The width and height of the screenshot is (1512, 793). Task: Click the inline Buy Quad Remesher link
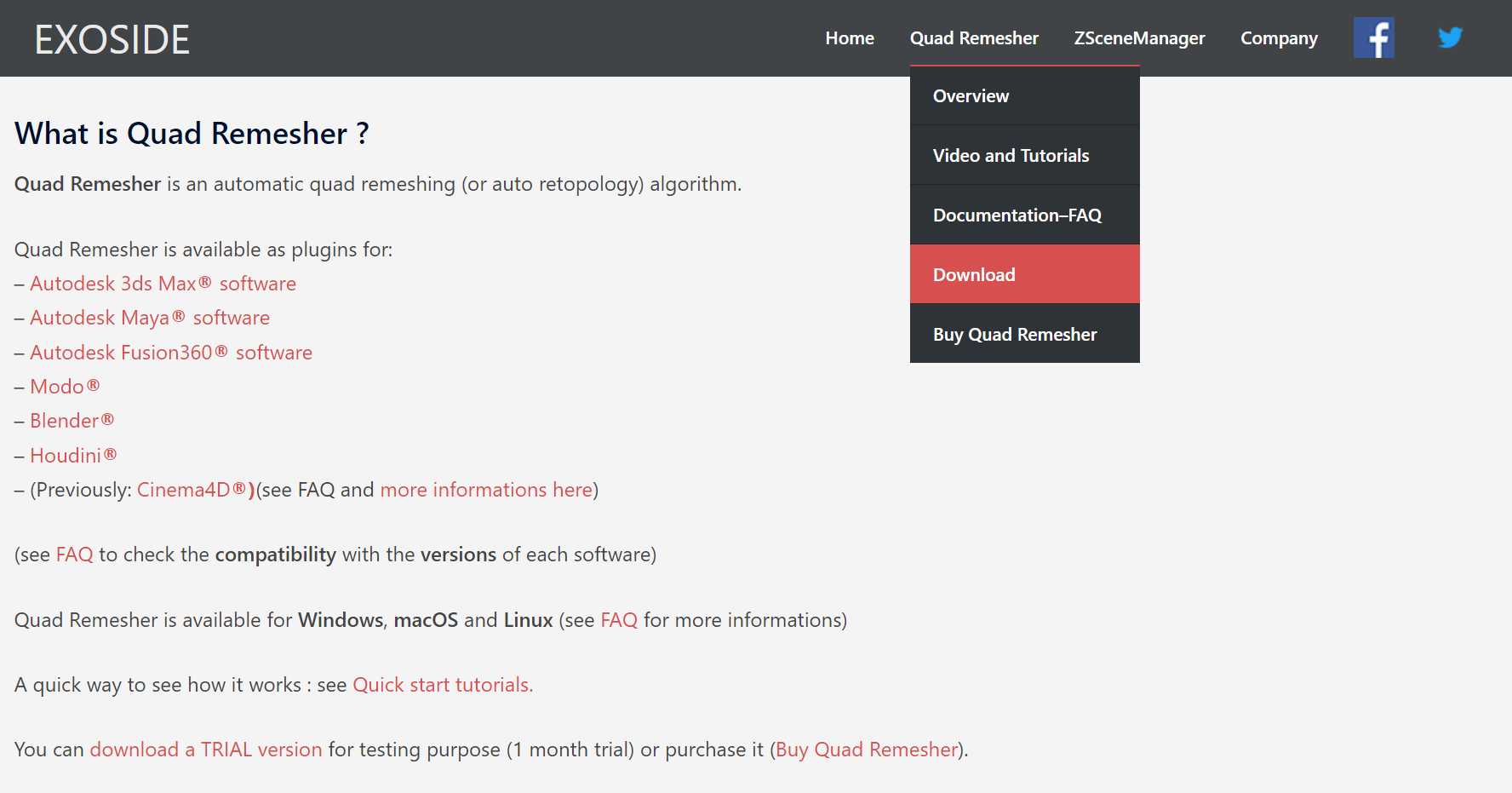pos(868,750)
